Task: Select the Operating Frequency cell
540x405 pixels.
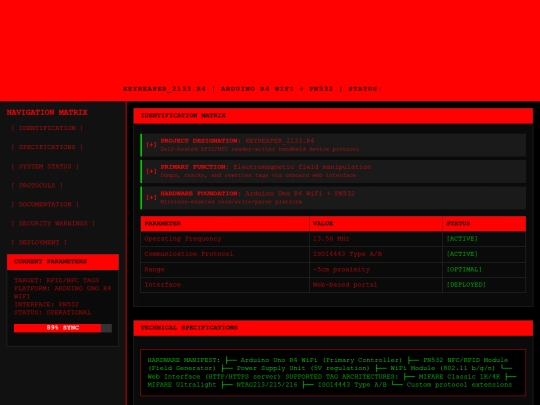Action: (225, 239)
